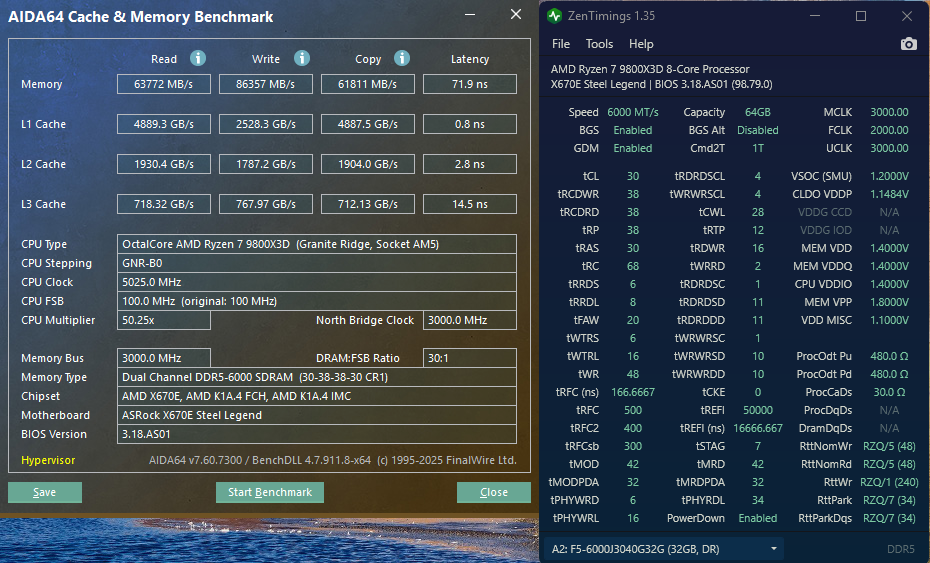Close the ZenTimings window
Image resolution: width=930 pixels, height=563 pixels.
[x=907, y=16]
